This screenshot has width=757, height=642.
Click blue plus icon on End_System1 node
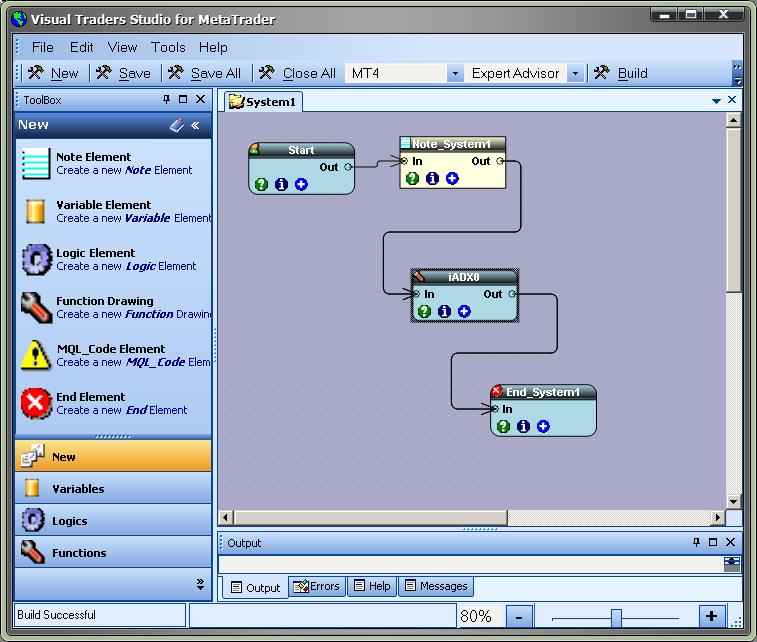(x=544, y=426)
